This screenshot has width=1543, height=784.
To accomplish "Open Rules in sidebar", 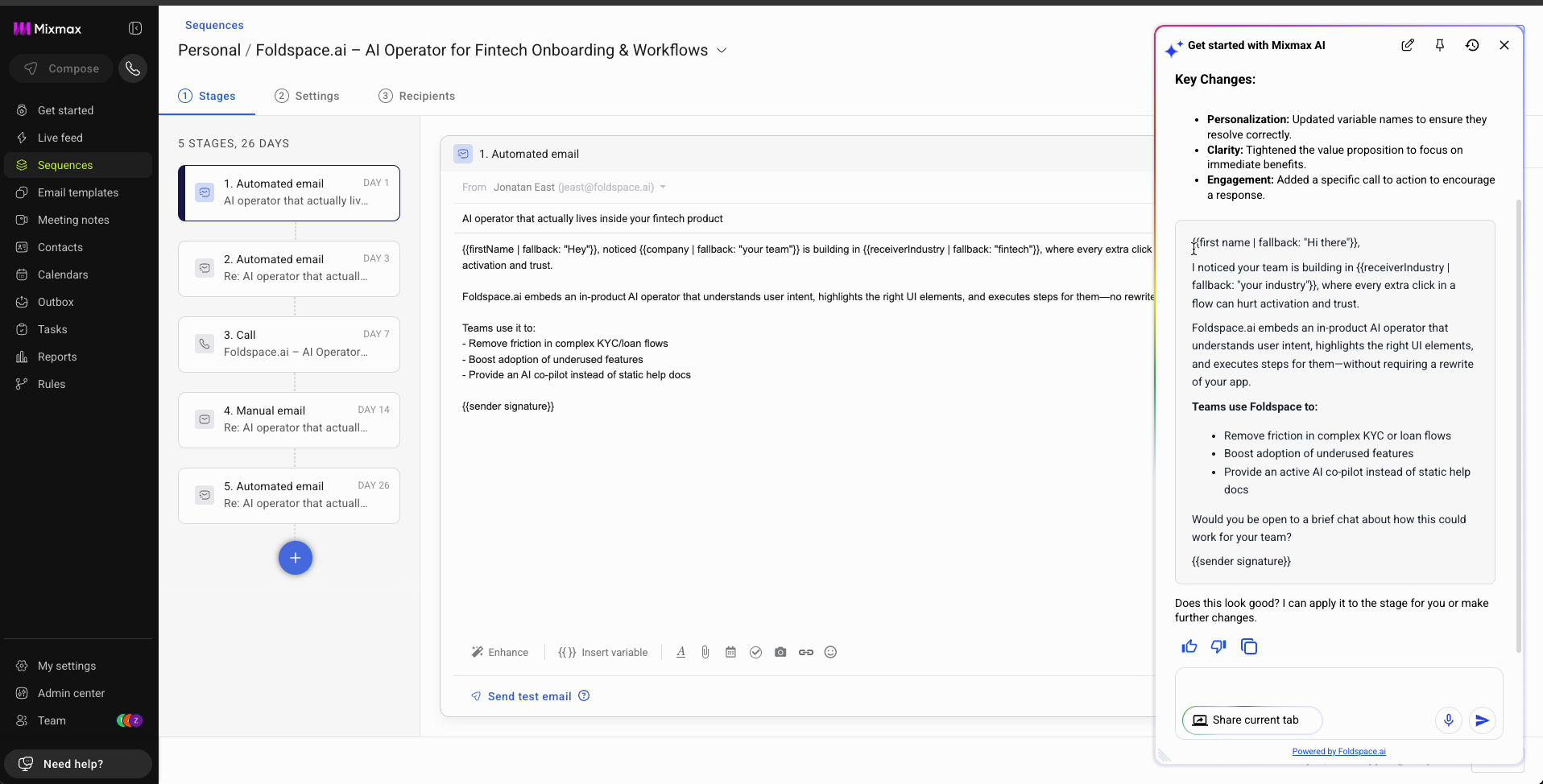I will [77, 384].
